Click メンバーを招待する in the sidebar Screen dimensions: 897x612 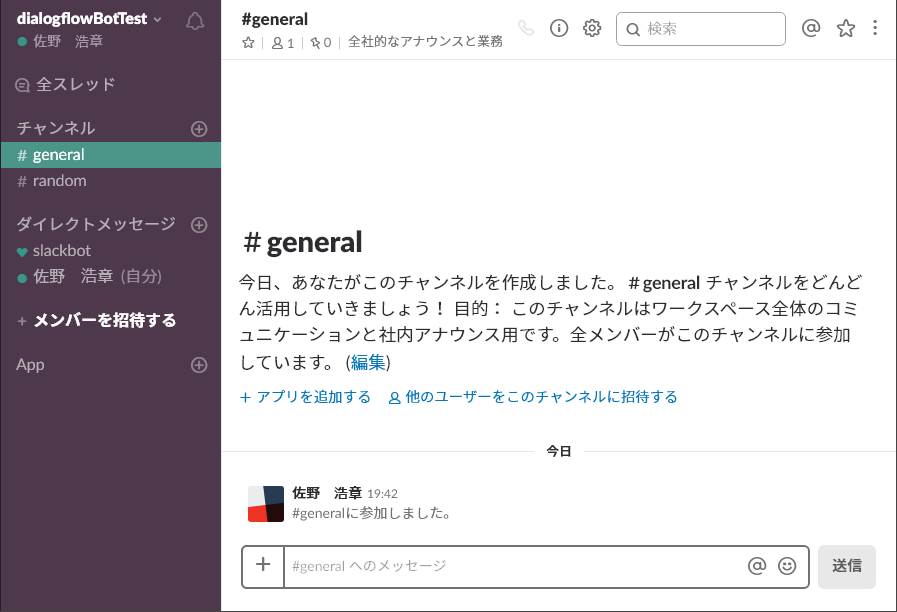(97, 320)
